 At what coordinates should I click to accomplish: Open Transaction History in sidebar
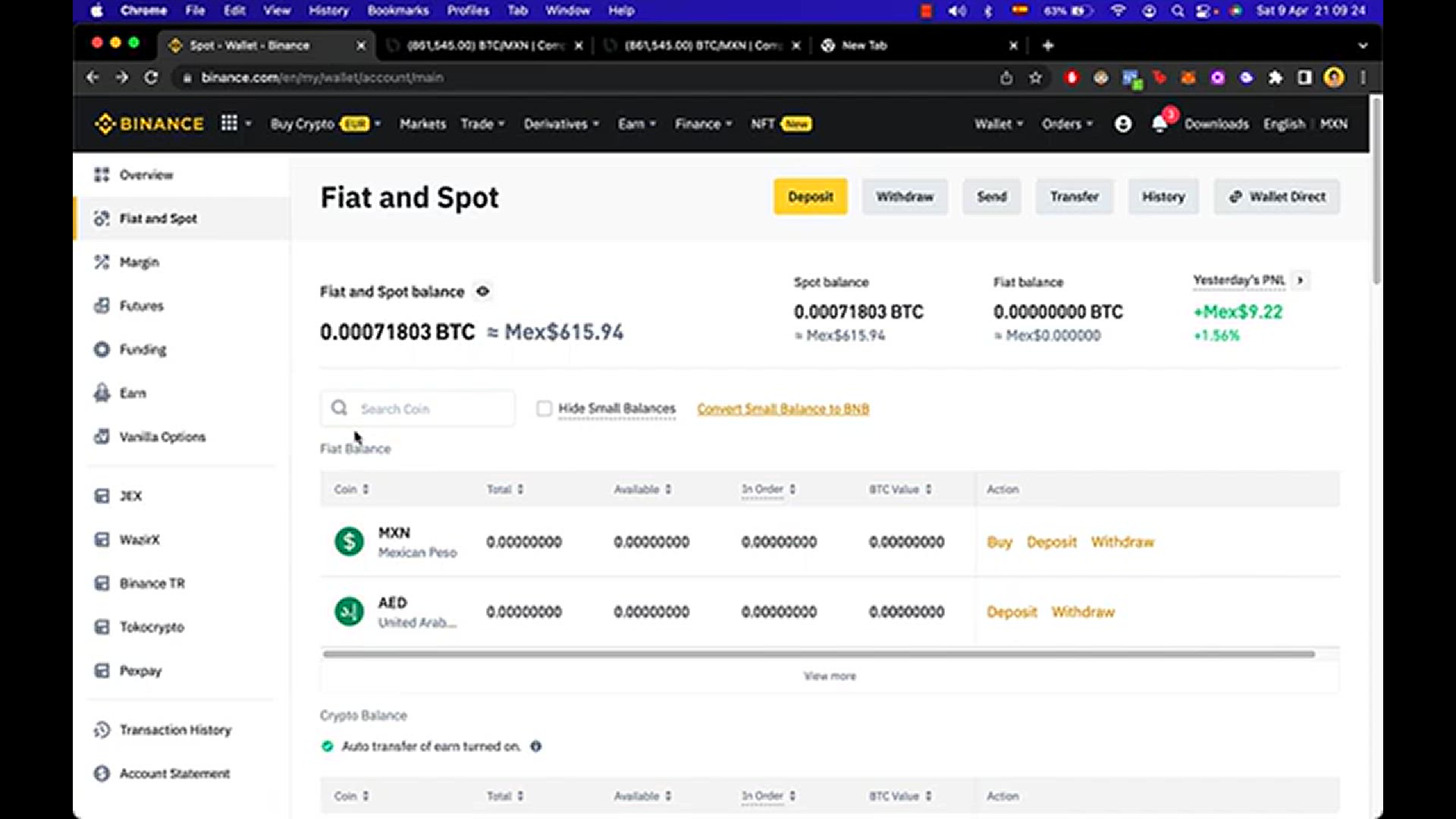(175, 730)
